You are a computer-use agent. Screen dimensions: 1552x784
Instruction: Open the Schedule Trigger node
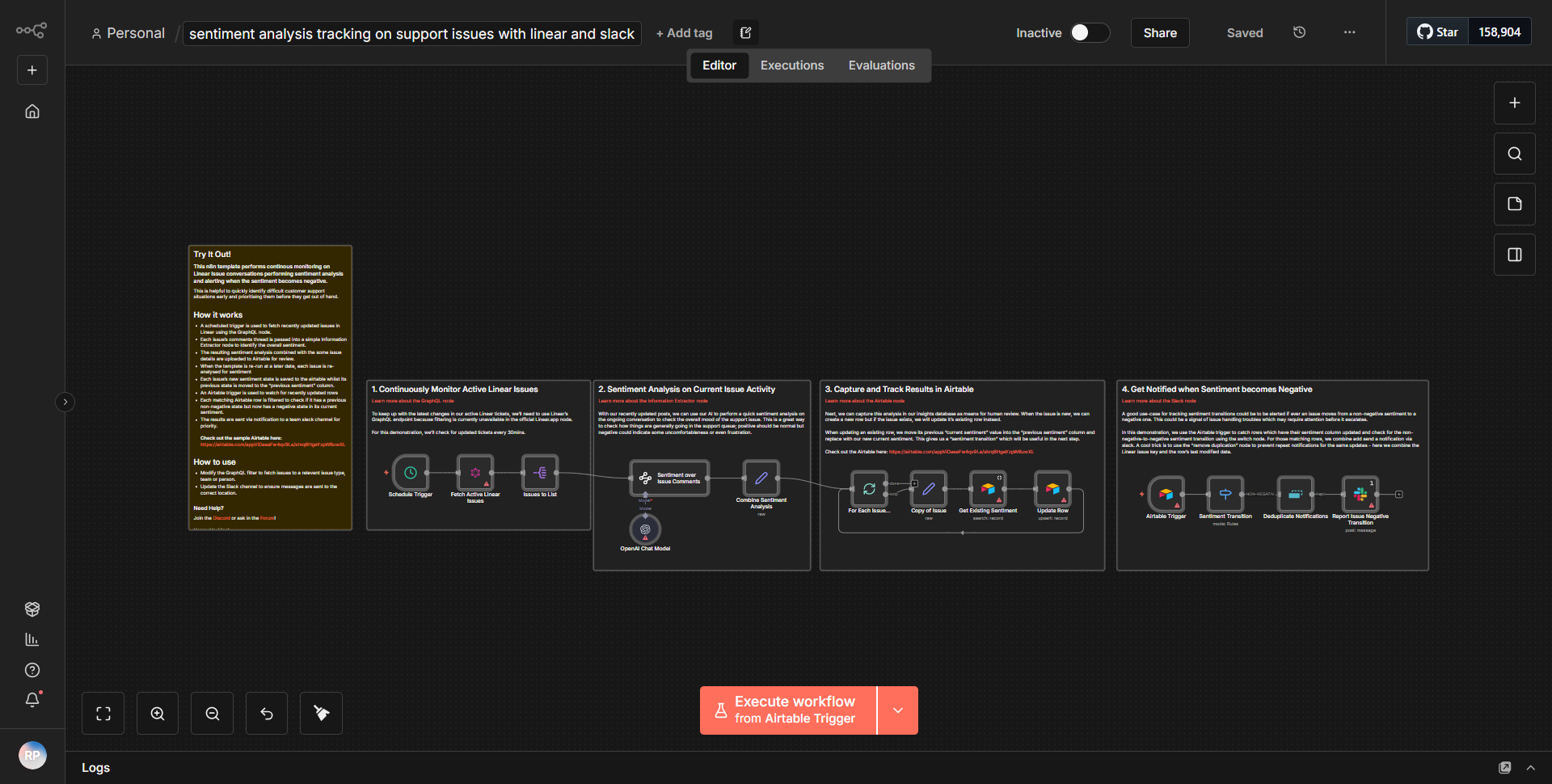(x=410, y=475)
